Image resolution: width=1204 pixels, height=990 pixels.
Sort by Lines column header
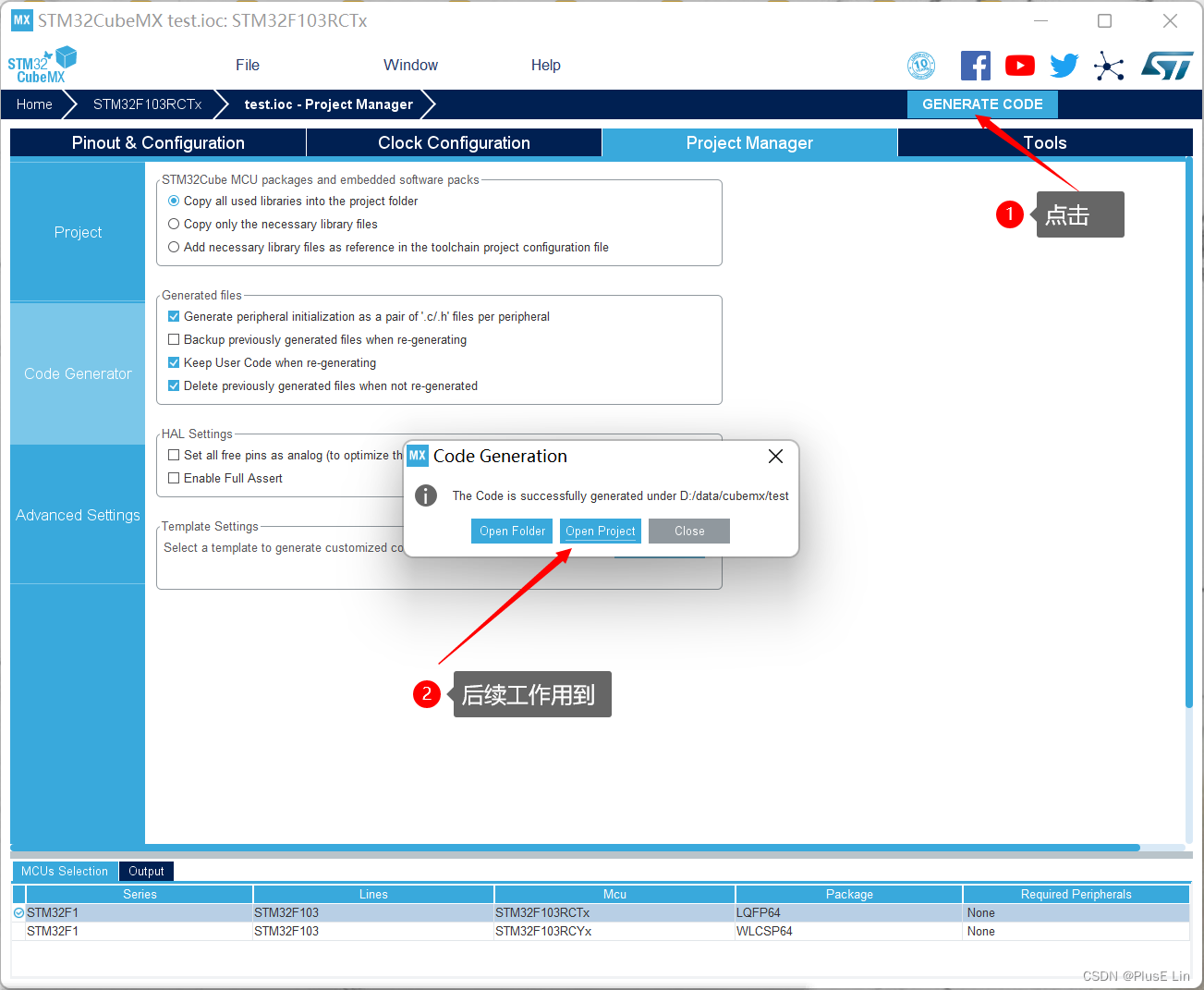[373, 894]
